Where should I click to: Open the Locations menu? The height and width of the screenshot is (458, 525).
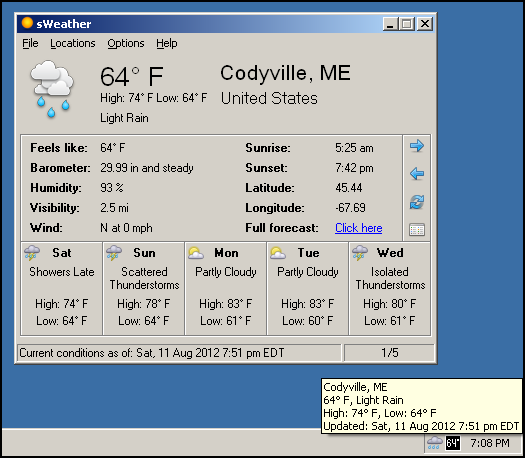pos(73,44)
